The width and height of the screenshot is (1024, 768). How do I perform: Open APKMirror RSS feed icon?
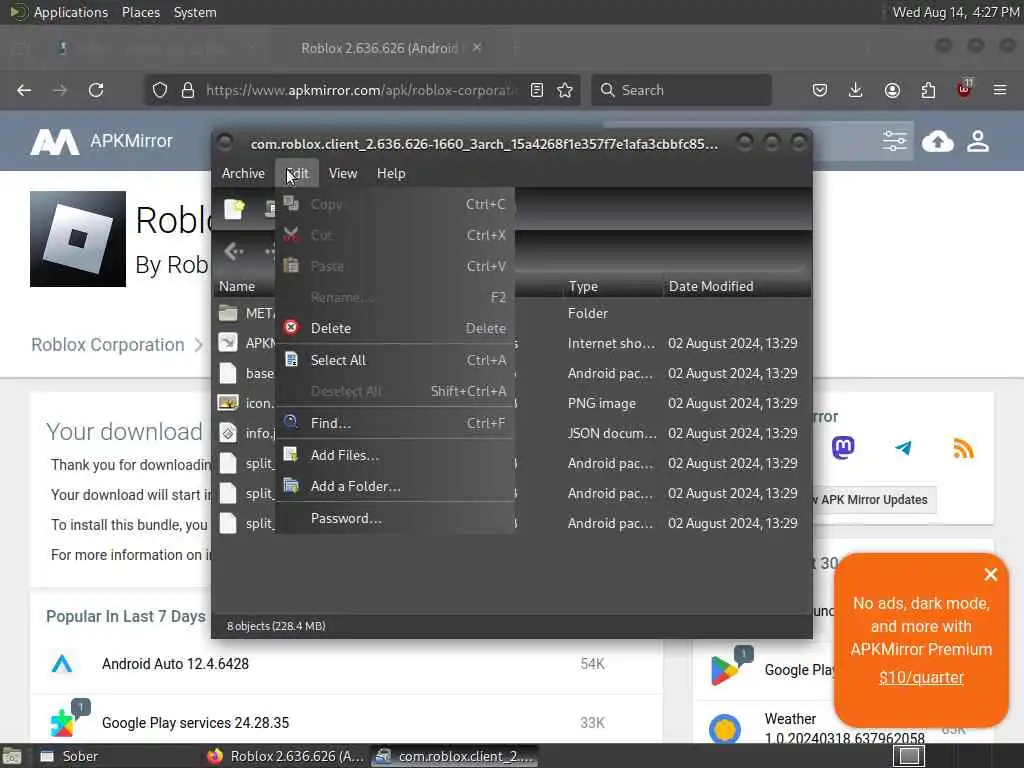(x=964, y=448)
